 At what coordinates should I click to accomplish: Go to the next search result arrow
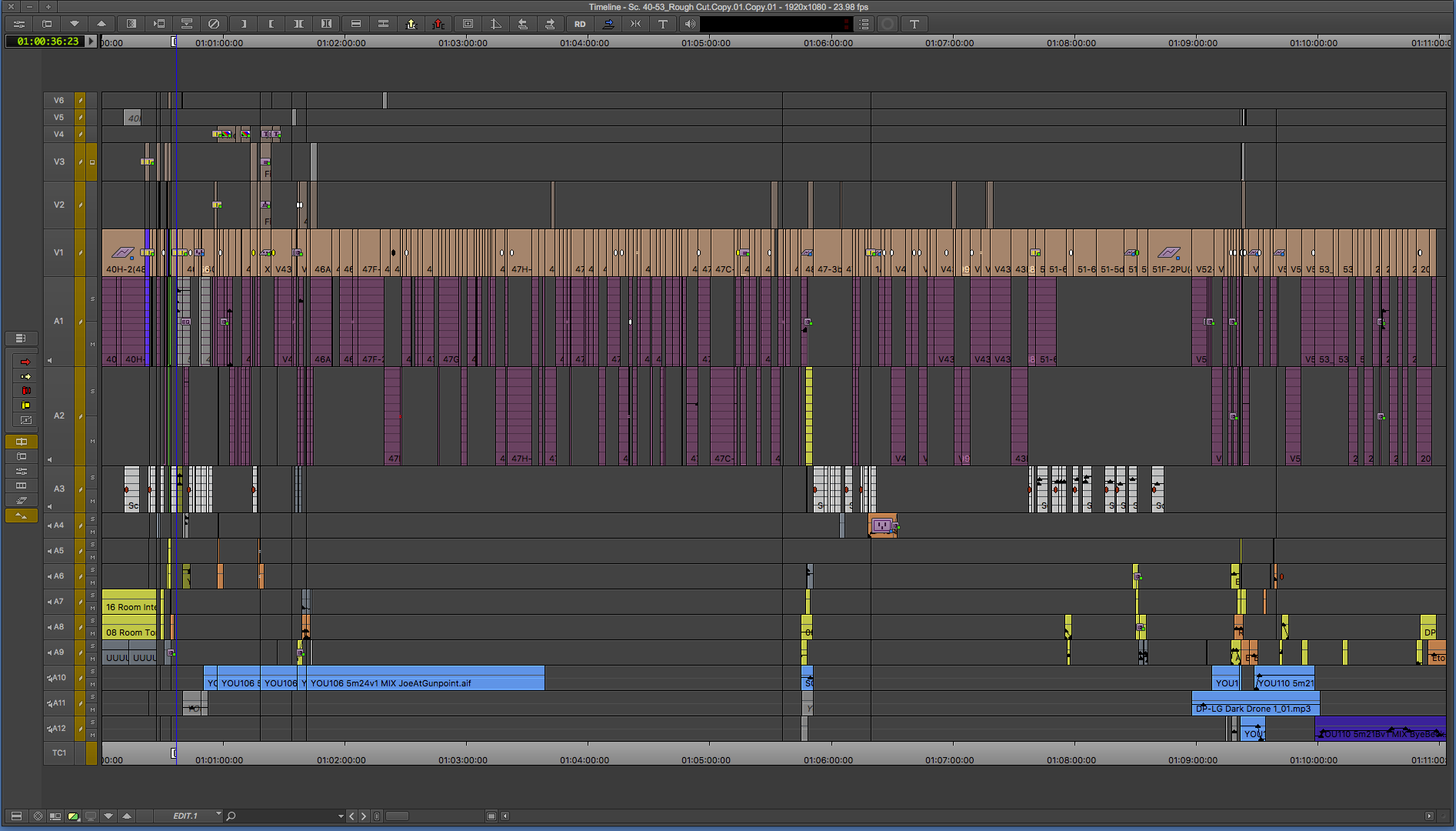point(364,816)
